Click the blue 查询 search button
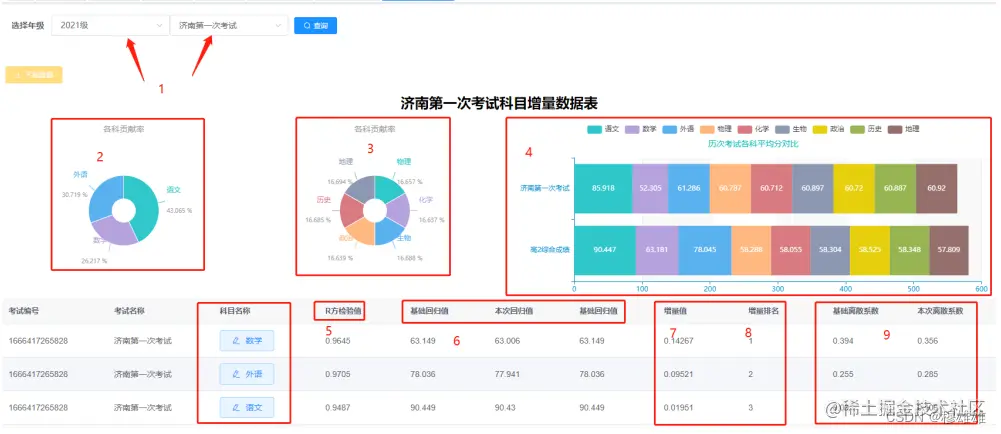The height and width of the screenshot is (434, 1001). click(315, 26)
